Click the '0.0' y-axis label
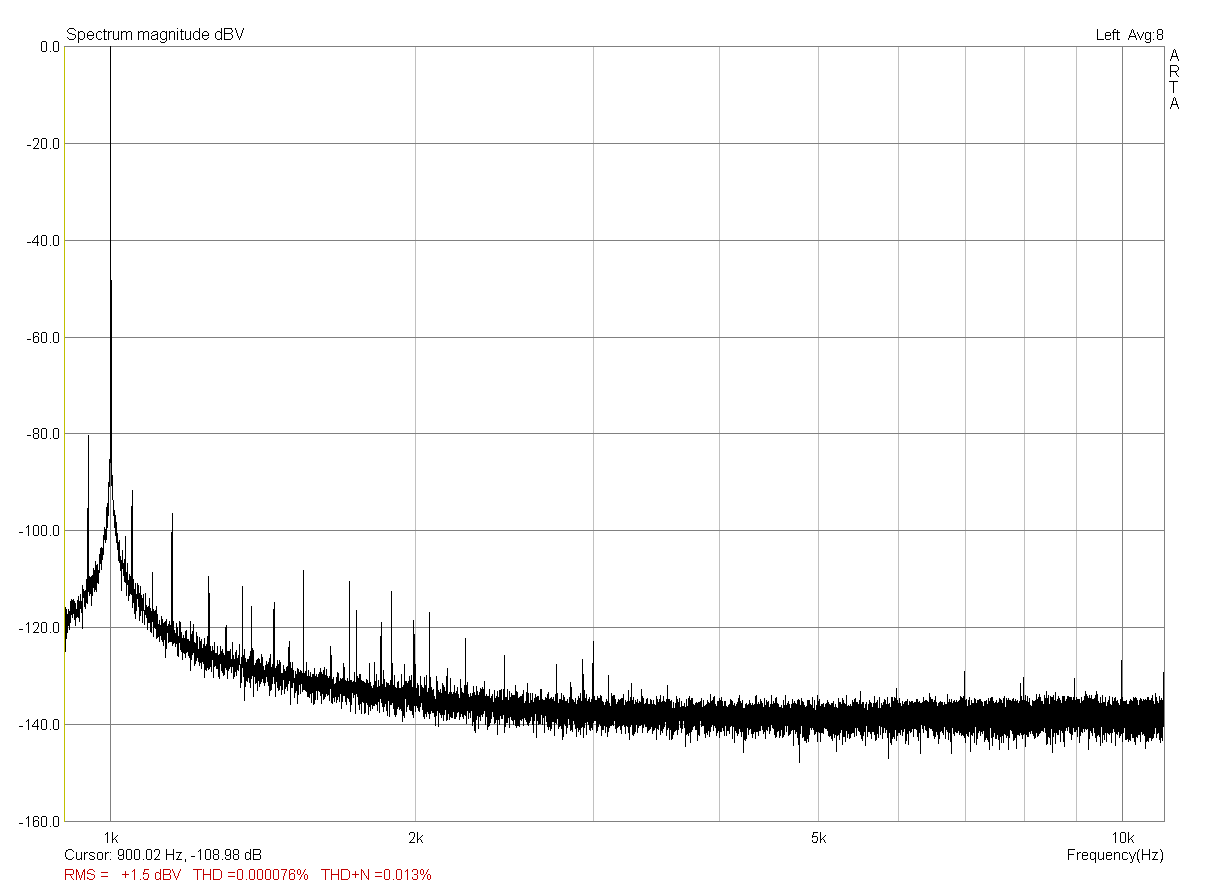Image resolution: width=1228 pixels, height=884 pixels. [x=50, y=47]
